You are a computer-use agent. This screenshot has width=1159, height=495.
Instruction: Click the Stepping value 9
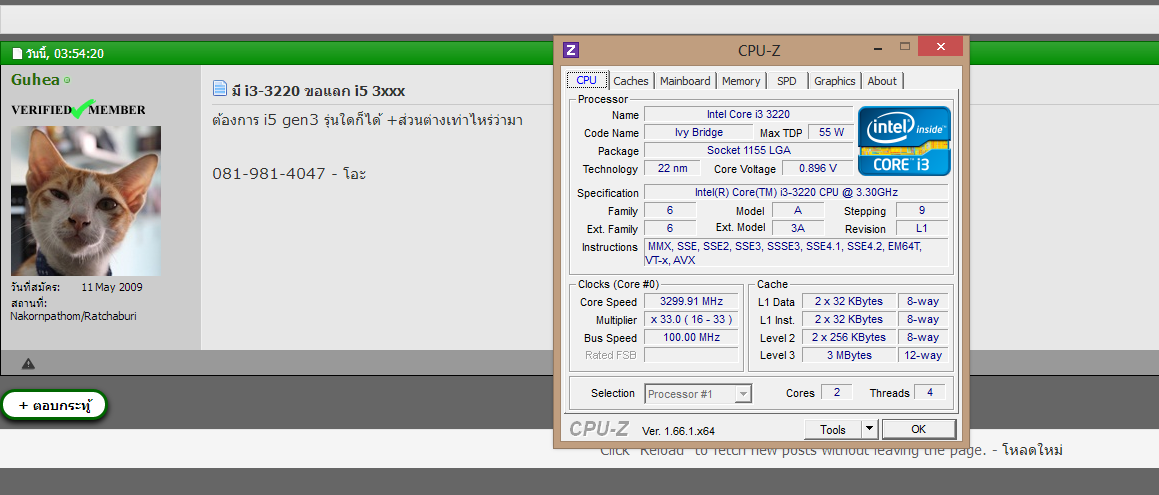922,211
